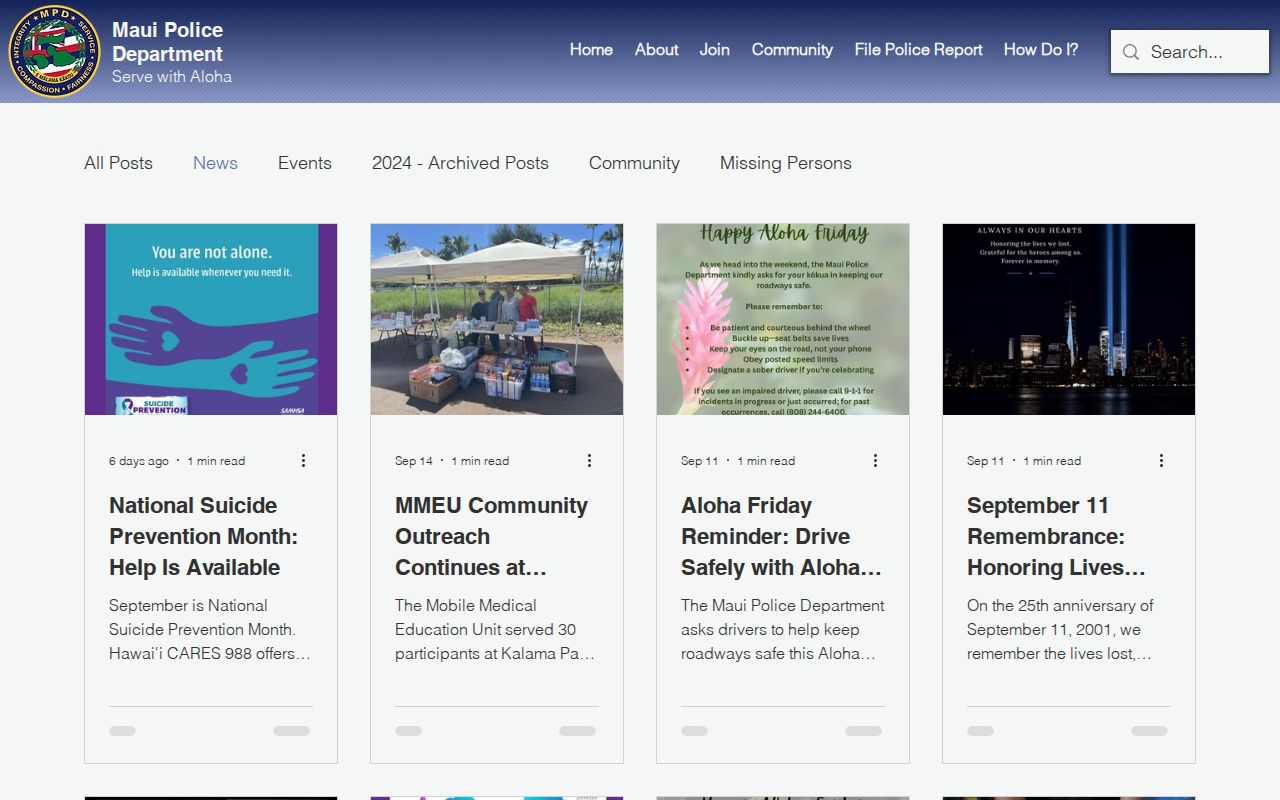Switch to 2024 - Archived Posts tab
This screenshot has width=1280, height=800.
click(460, 163)
